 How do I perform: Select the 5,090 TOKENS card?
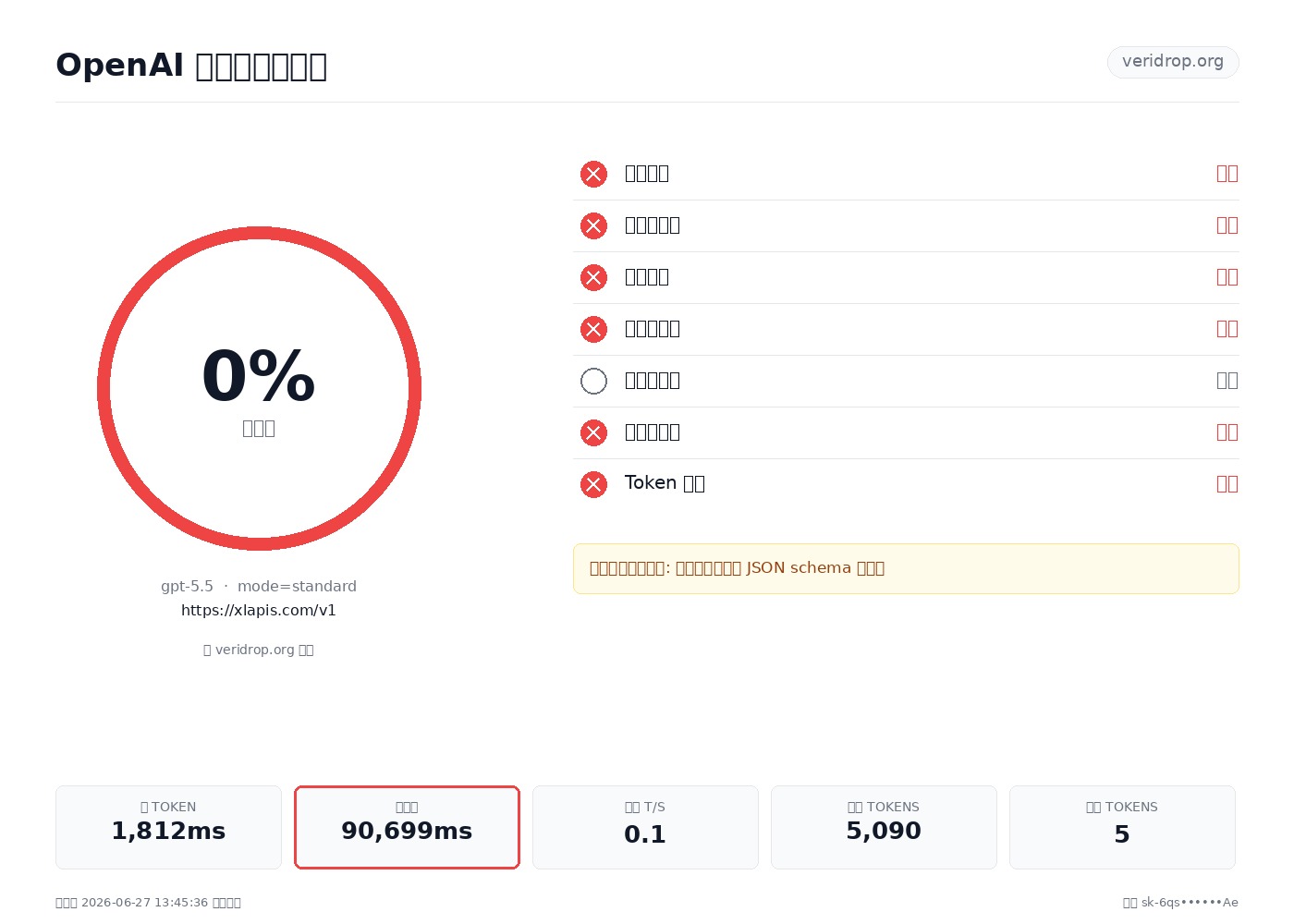pos(884,827)
